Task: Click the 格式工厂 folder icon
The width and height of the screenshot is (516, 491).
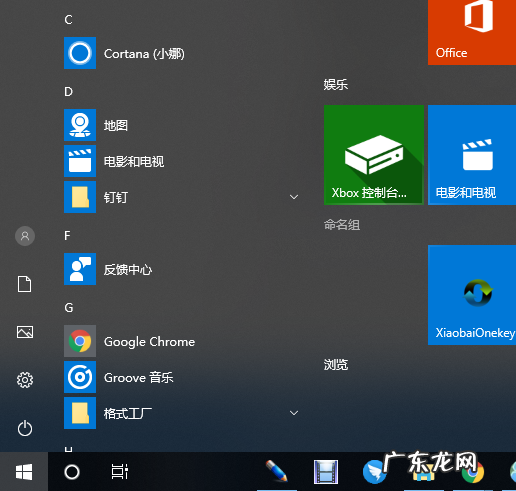Action: [x=80, y=413]
